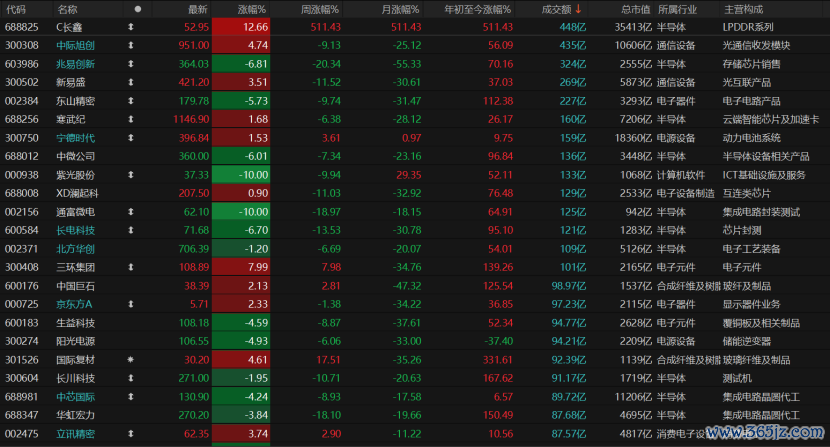Click the marker icon in the 东山精密 row
Image resolution: width=830 pixels, height=447 pixels.
[x=131, y=101]
